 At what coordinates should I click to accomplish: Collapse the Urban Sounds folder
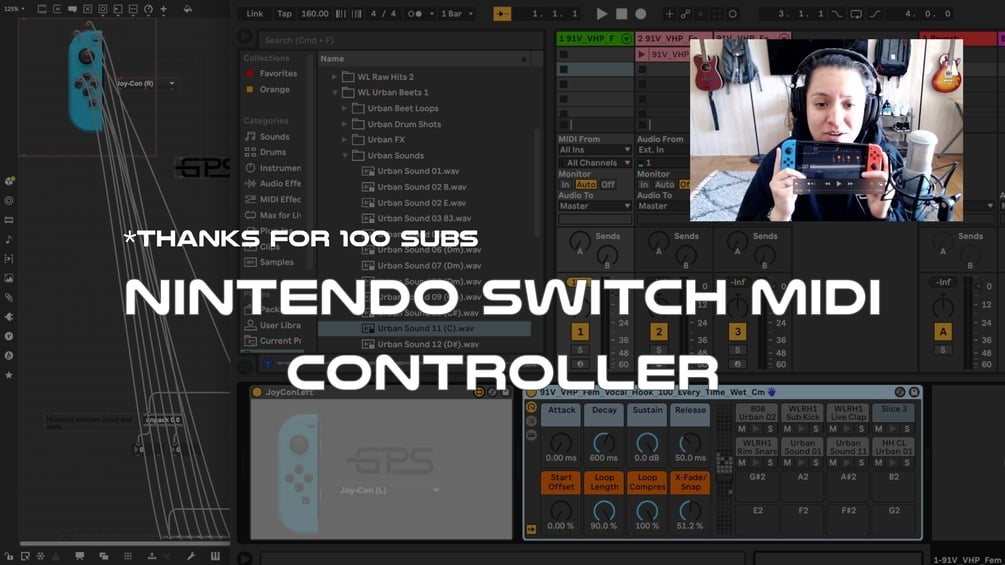point(344,156)
